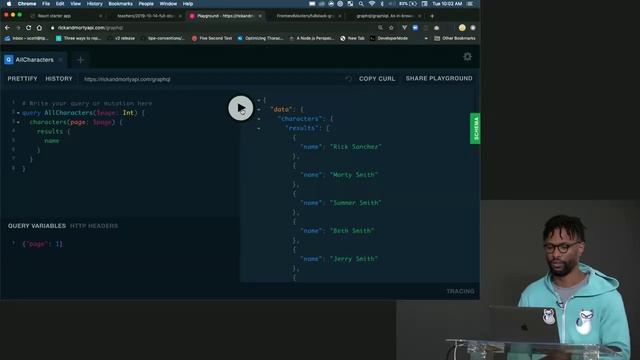The height and width of the screenshot is (360, 640).
Task: Click the browser forward arrow
Action: [18, 28]
